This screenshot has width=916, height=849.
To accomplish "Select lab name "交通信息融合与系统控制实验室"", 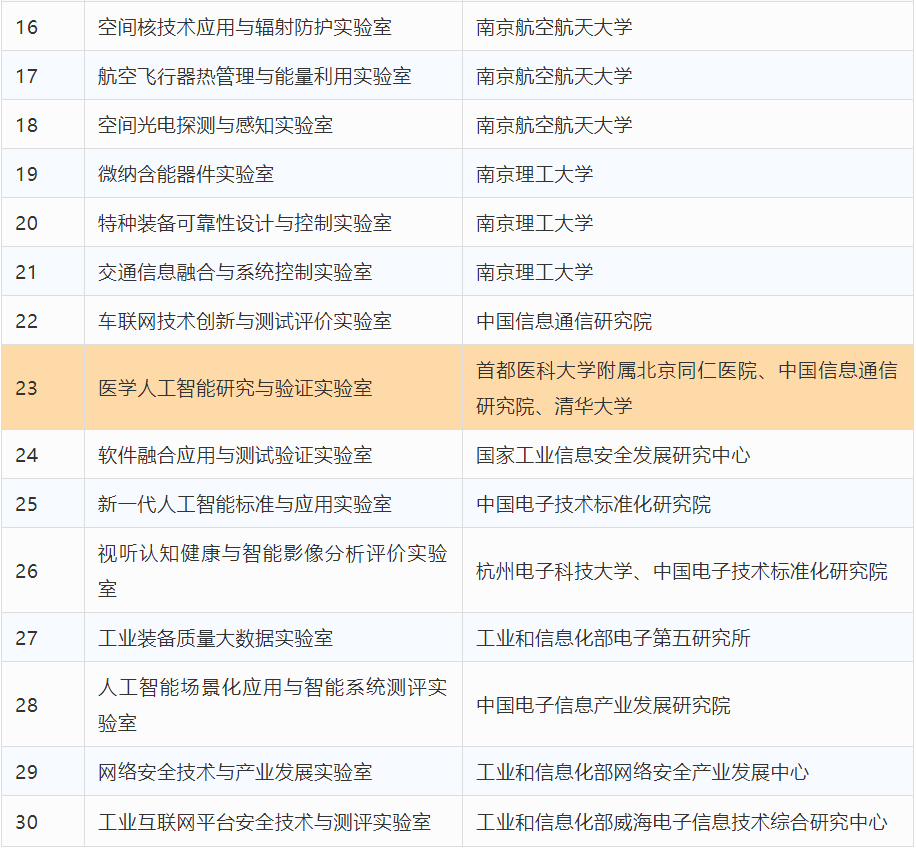I will click(x=235, y=272).
